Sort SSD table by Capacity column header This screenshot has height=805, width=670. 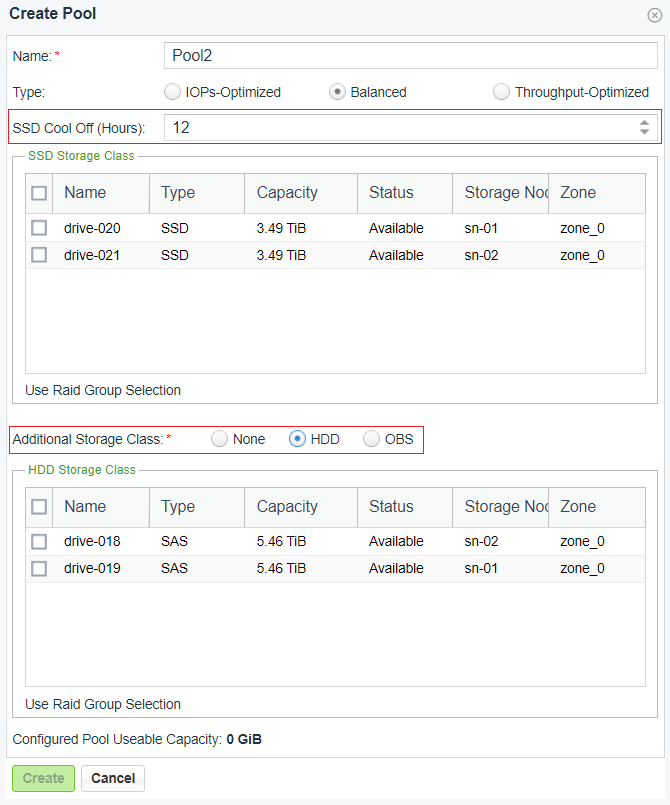click(x=301, y=193)
